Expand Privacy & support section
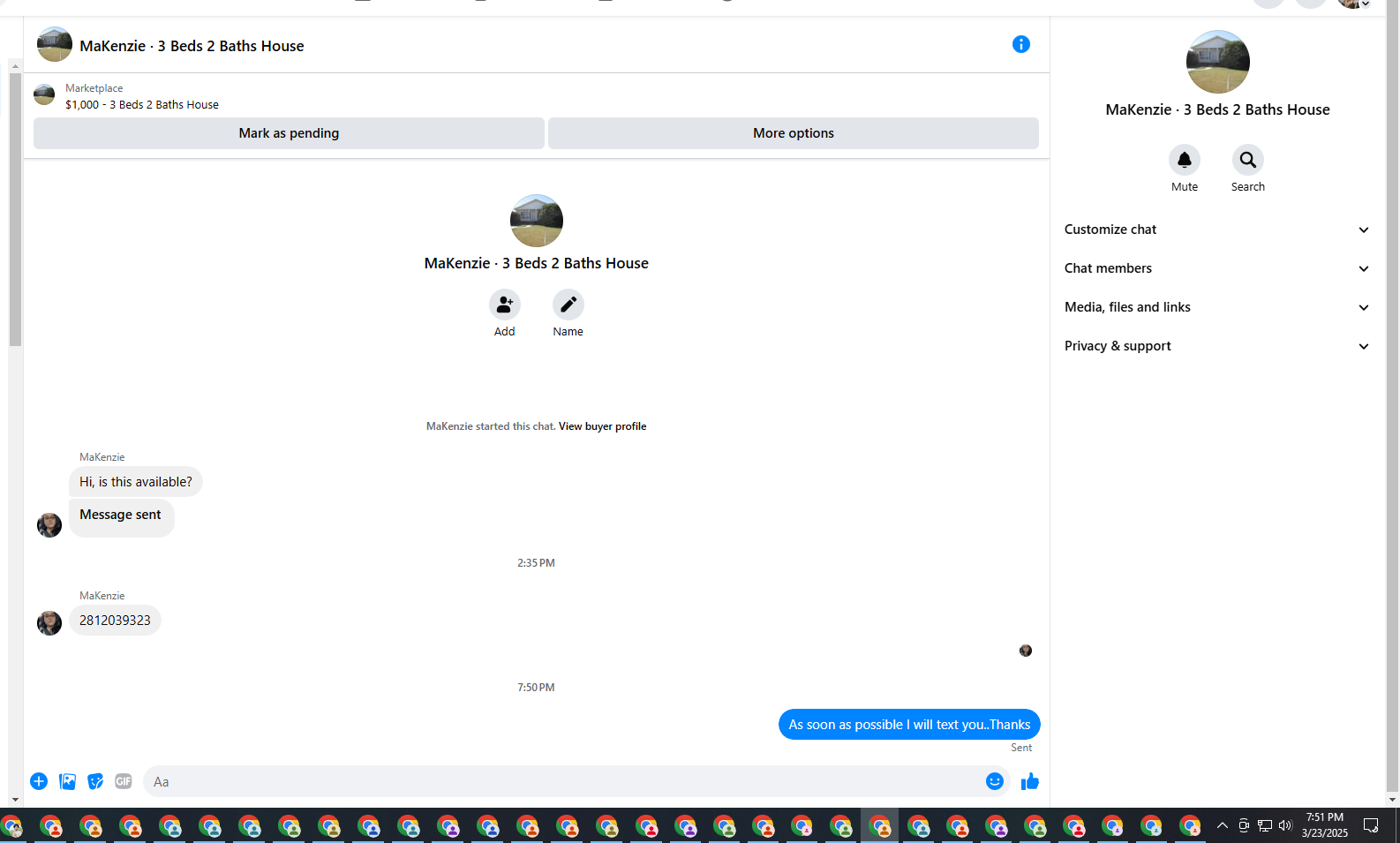This screenshot has height=843, width=1400. click(x=1217, y=346)
